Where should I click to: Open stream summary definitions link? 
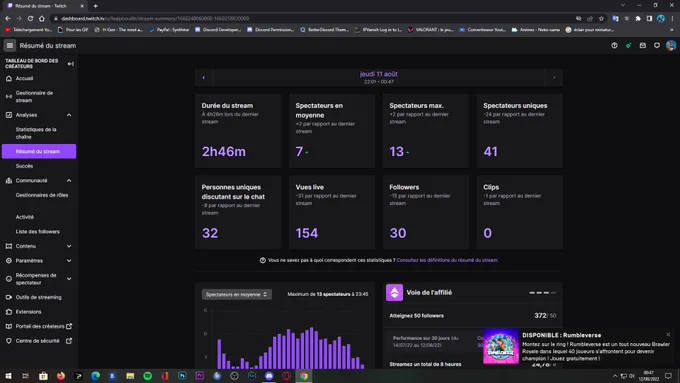click(447, 260)
